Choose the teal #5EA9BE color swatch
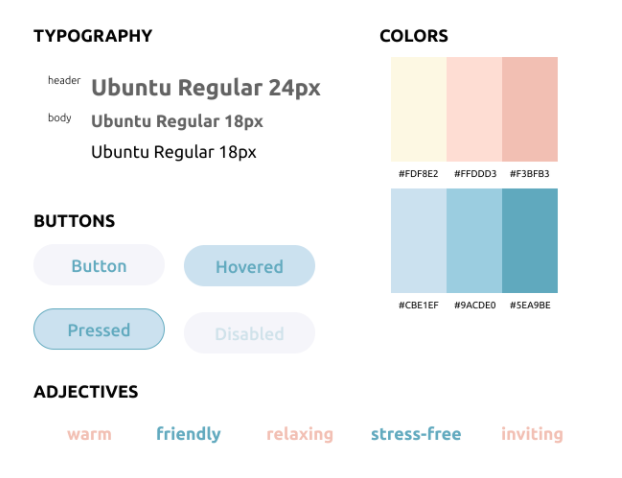The image size is (622, 478). click(x=530, y=240)
